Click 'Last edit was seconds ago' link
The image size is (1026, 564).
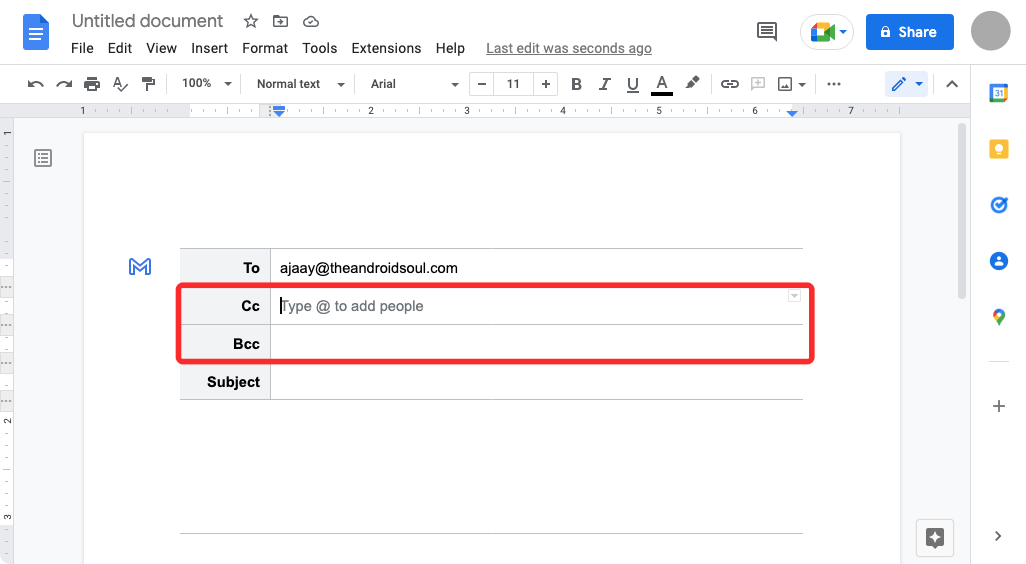point(569,48)
